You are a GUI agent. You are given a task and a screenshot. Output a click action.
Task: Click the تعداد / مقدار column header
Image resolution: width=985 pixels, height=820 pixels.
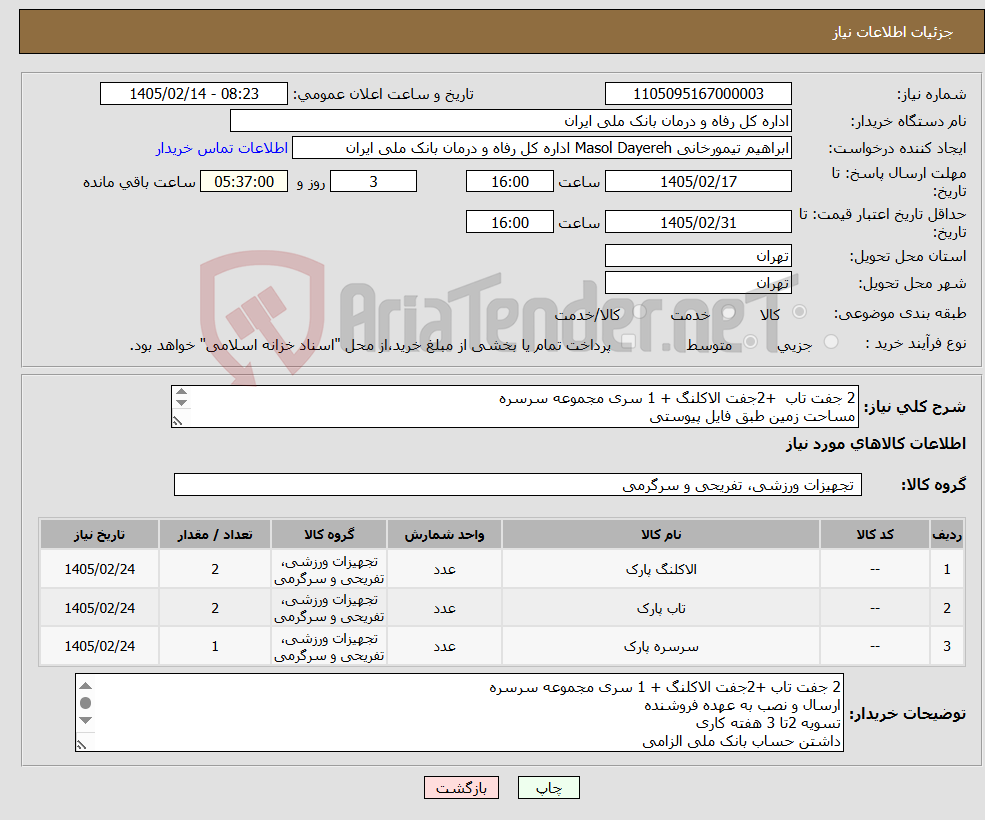pos(215,535)
